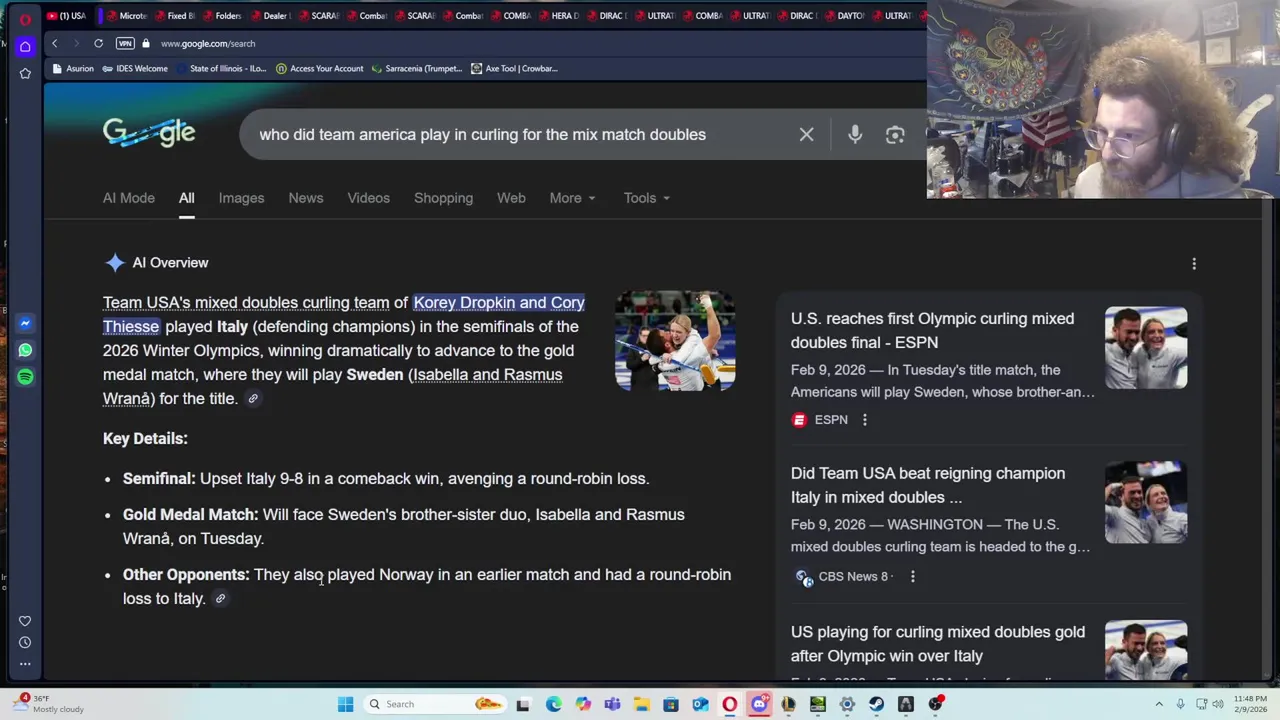The image size is (1280, 720).
Task: Select the Images search tab
Action: (241, 198)
